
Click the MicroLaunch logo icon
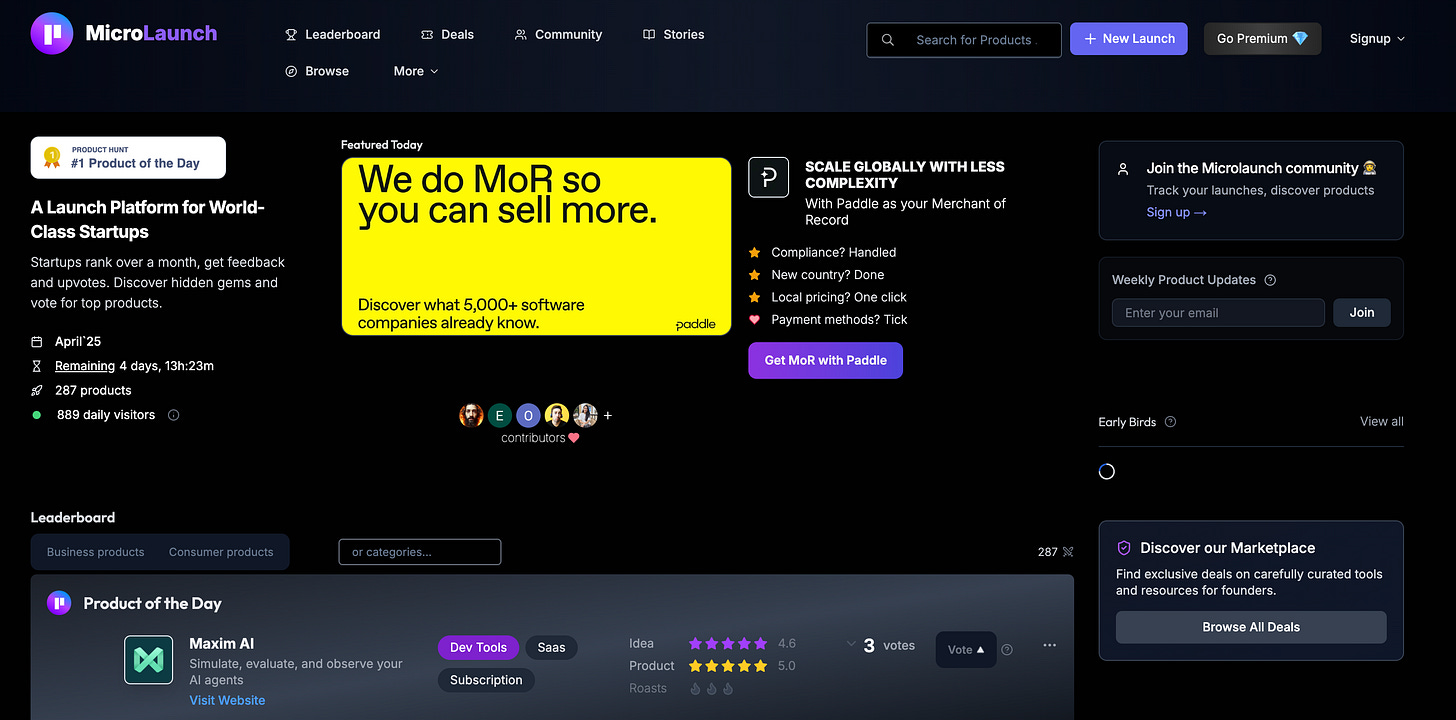[x=51, y=33]
